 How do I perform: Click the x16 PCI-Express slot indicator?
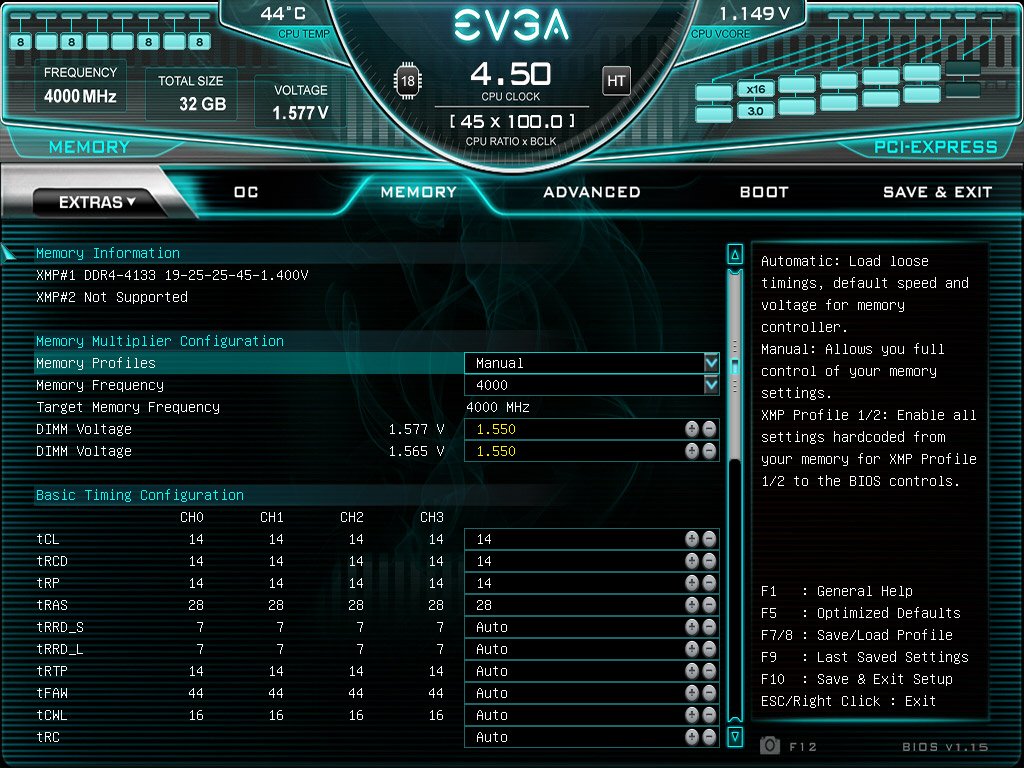[x=756, y=89]
